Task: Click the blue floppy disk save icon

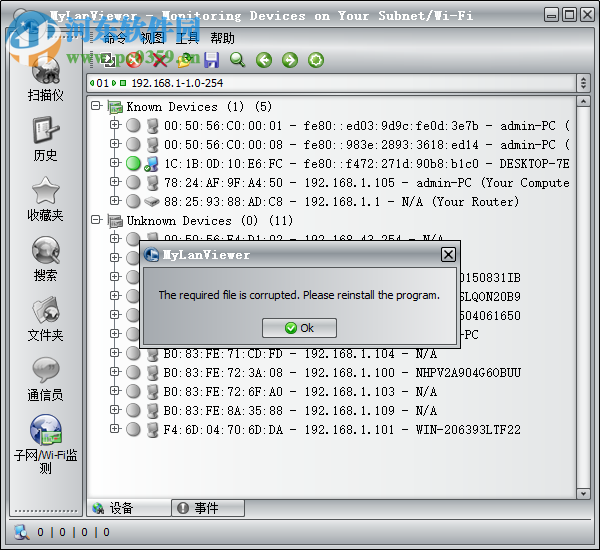Action: click(x=211, y=60)
